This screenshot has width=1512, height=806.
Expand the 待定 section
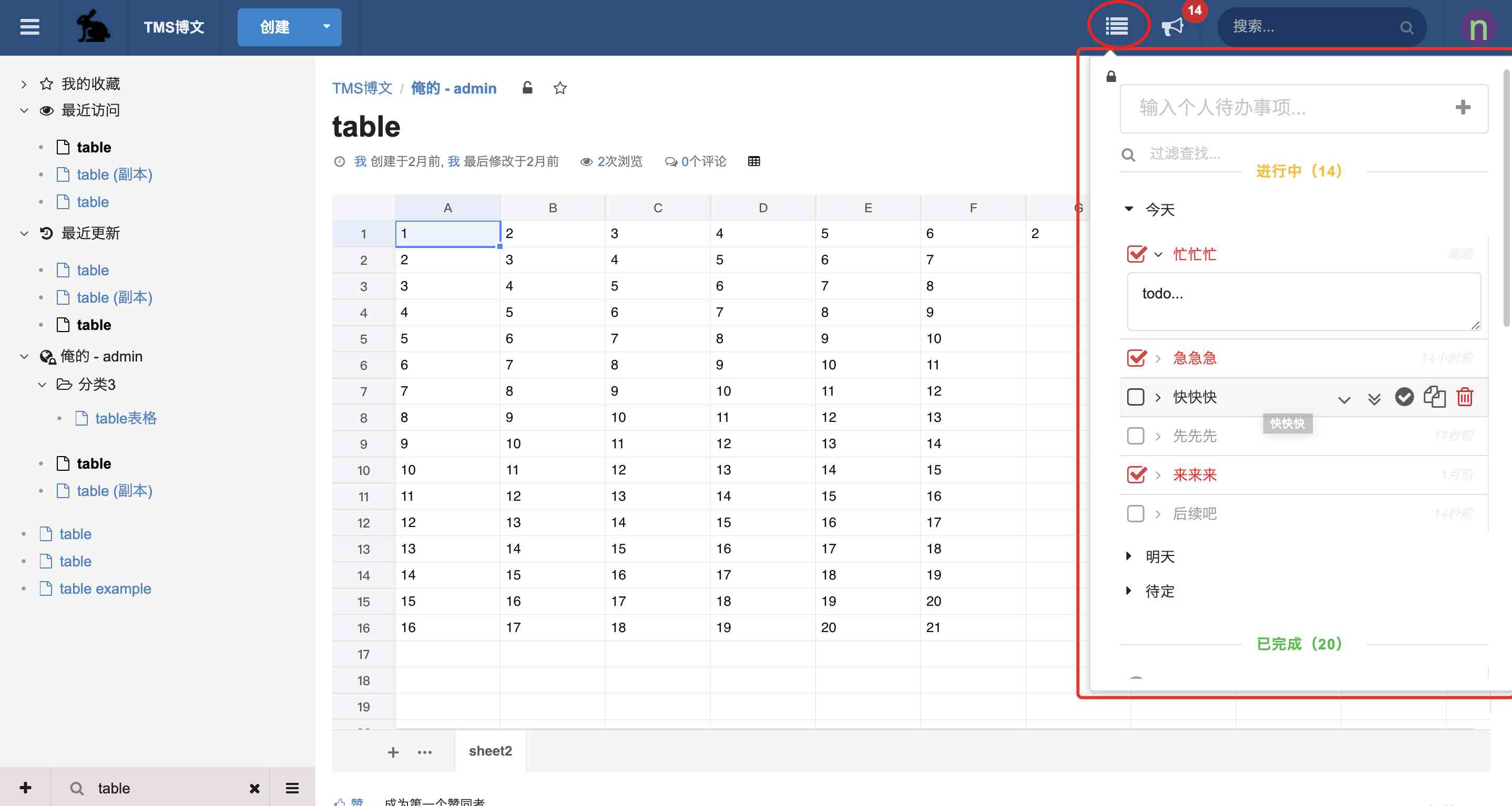(x=1127, y=592)
